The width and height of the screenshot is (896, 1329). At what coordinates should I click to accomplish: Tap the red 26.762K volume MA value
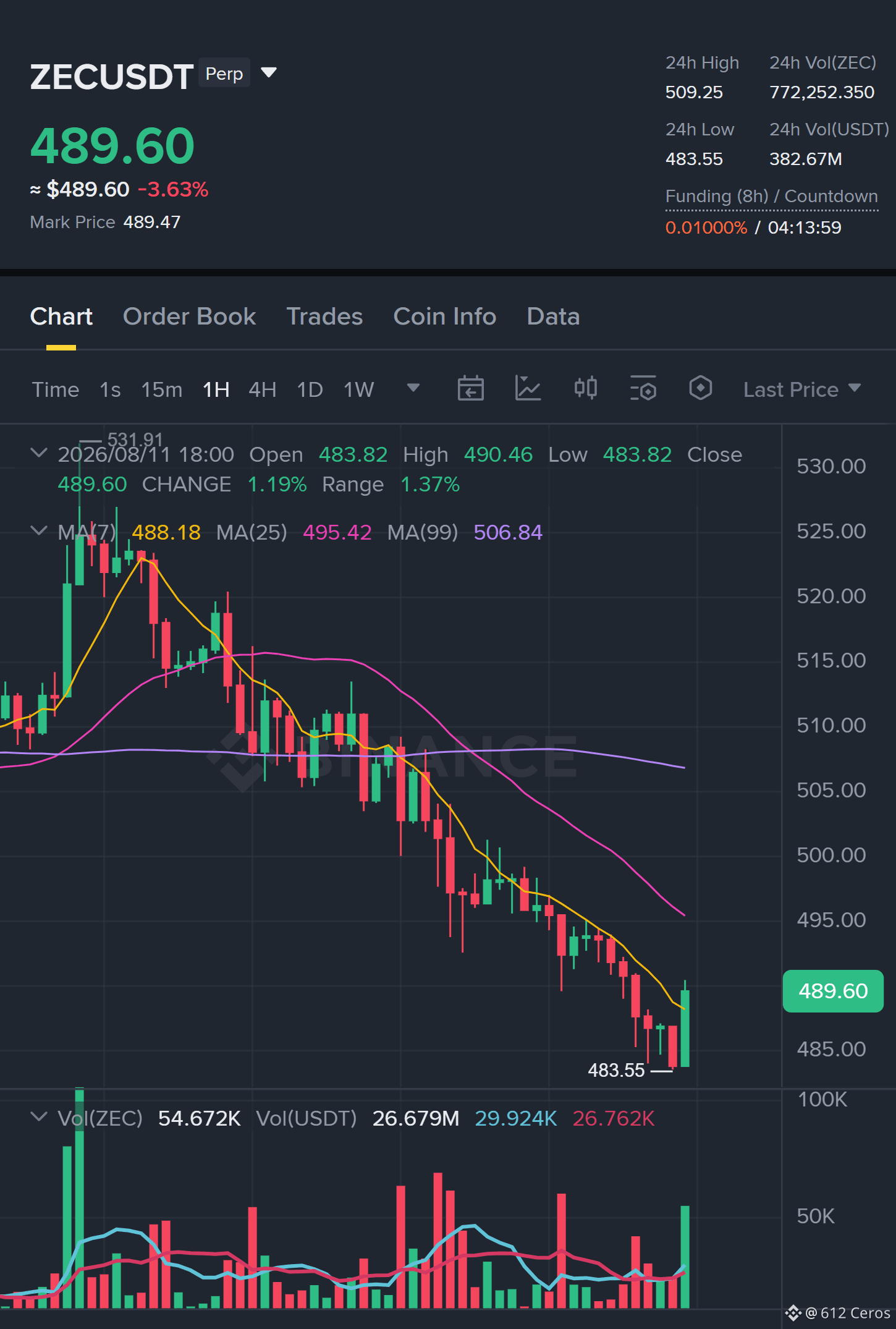click(x=614, y=1118)
